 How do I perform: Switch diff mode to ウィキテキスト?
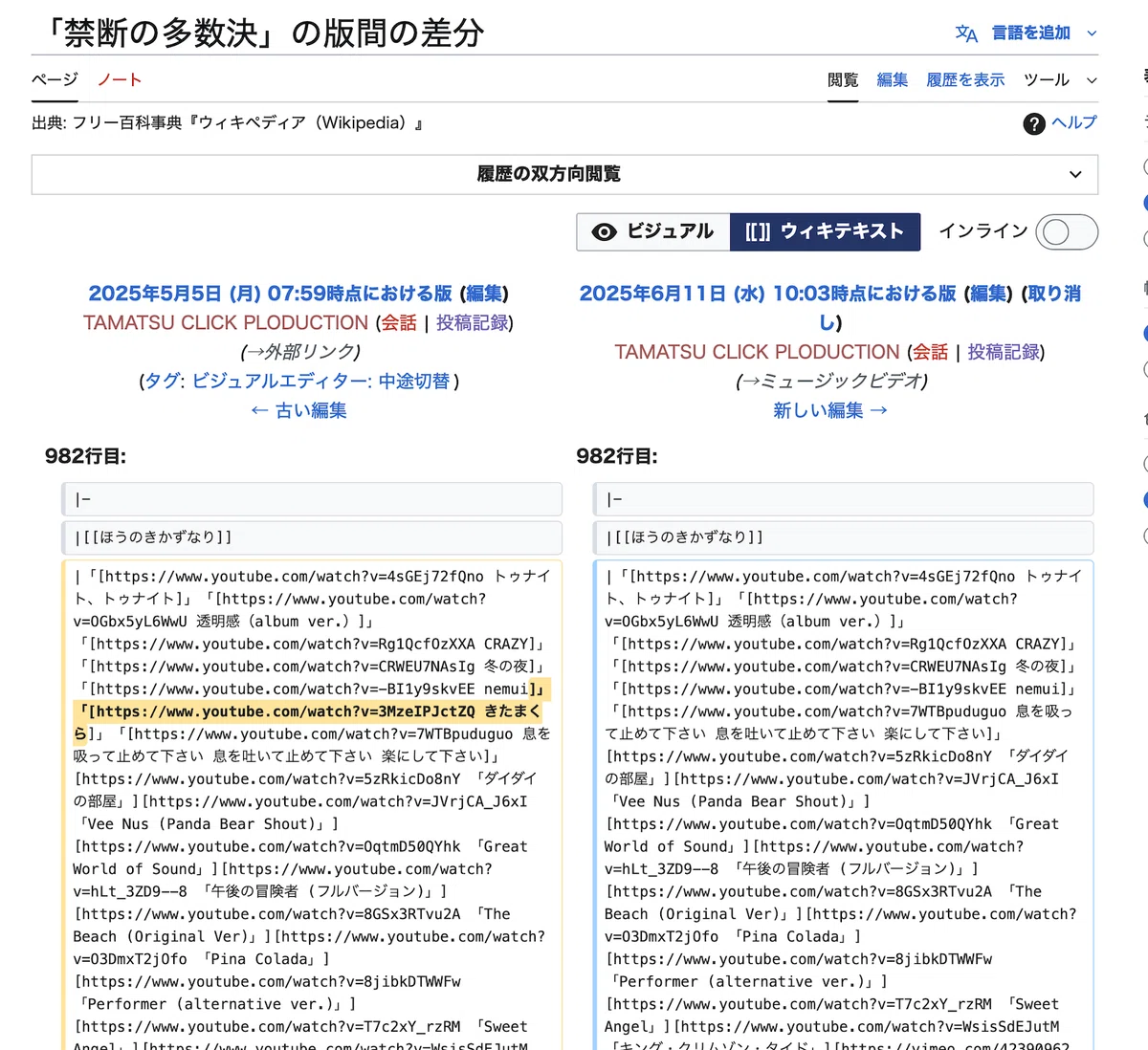(825, 231)
